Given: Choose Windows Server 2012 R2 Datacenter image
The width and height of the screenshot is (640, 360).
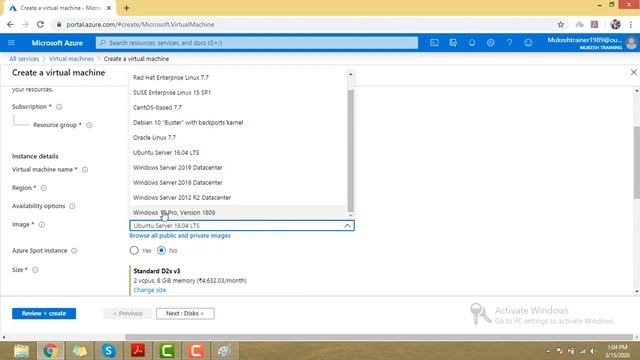Looking at the screenshot, I should (x=237, y=198).
